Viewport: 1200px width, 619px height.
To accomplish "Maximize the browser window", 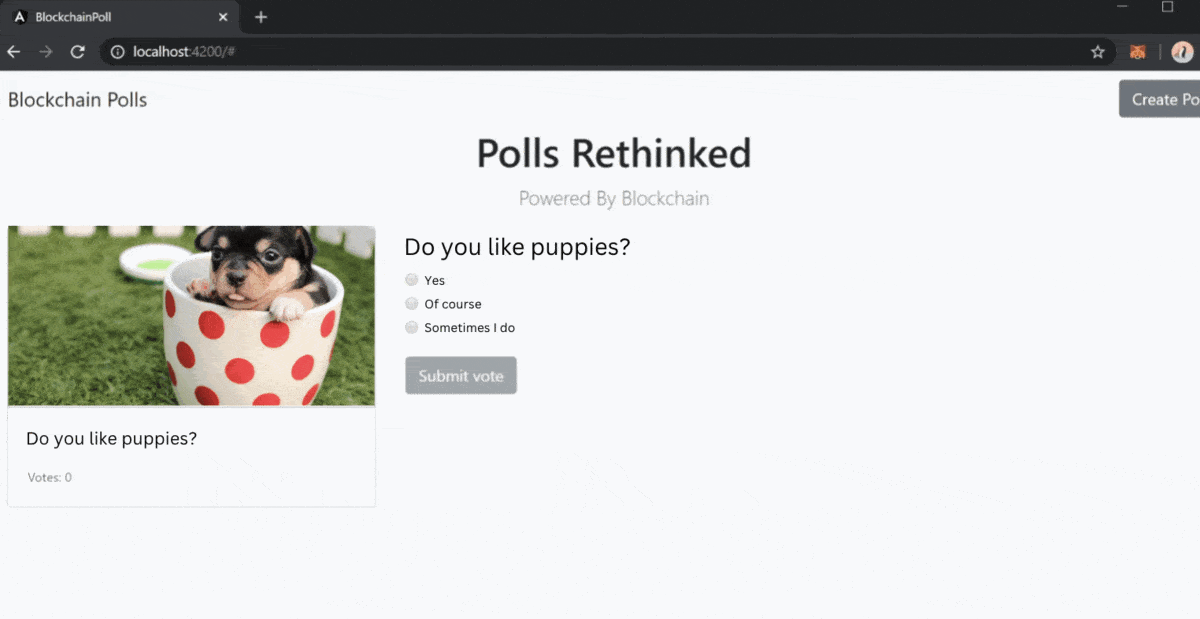I will [x=1167, y=7].
